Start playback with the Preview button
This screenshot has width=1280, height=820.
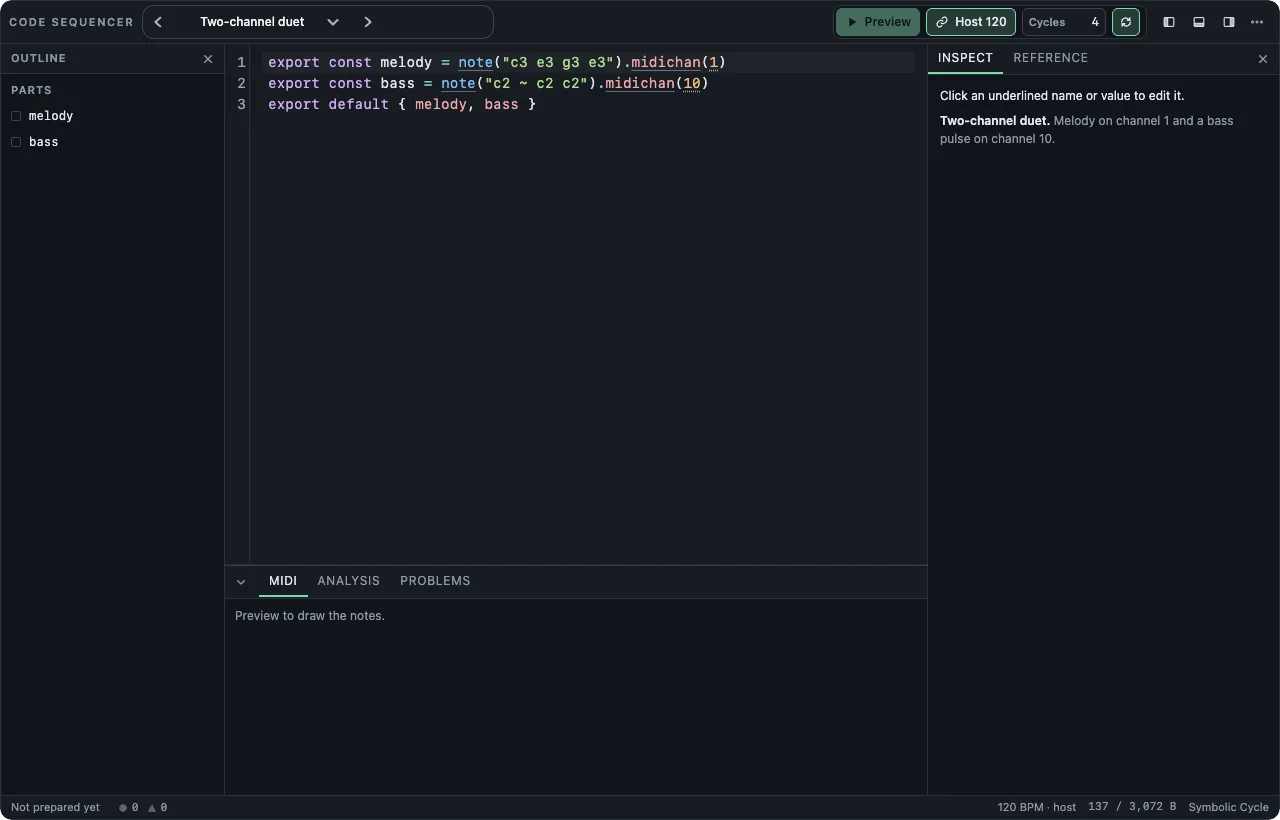pyautogui.click(x=878, y=22)
